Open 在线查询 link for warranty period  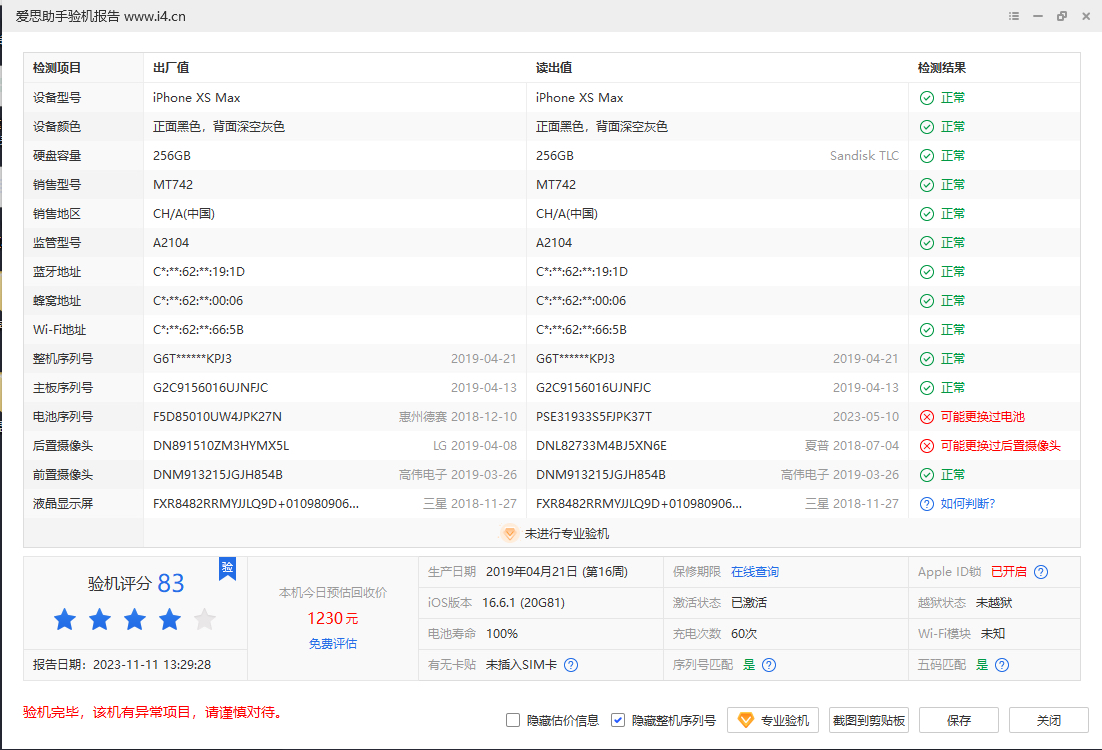coord(755,572)
